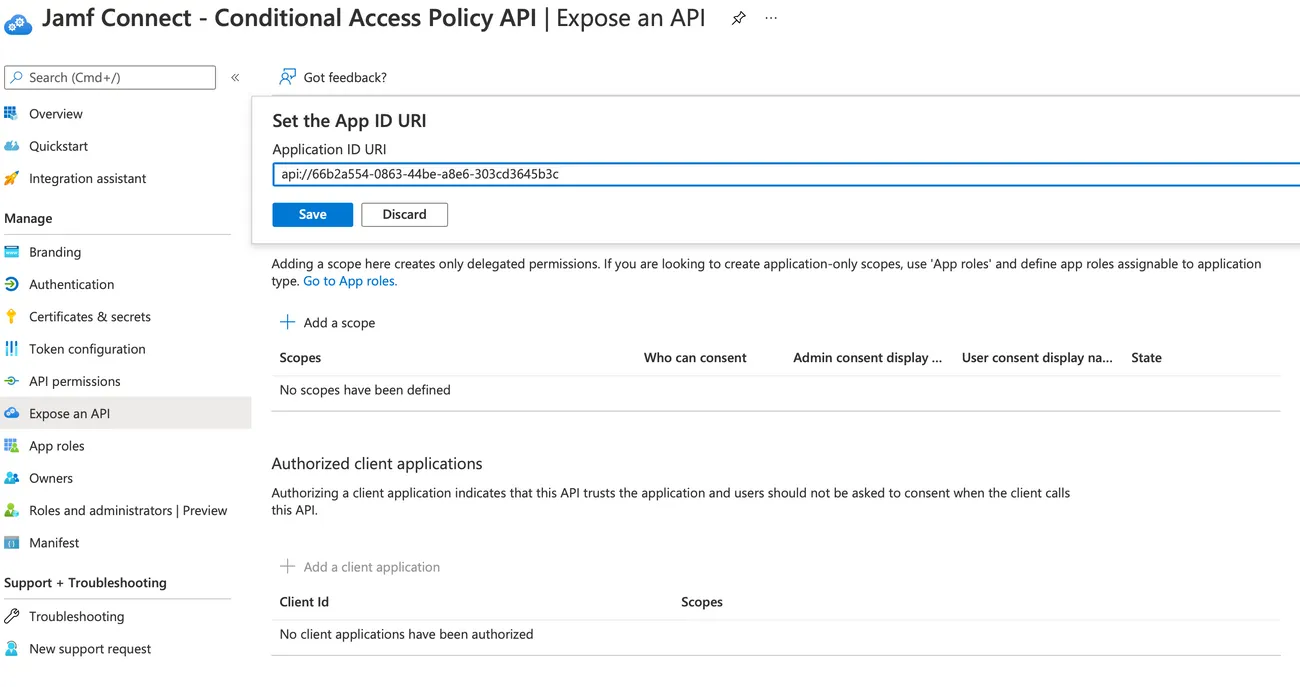Discard the App ID URI changes
This screenshot has width=1300, height=687.
404,214
